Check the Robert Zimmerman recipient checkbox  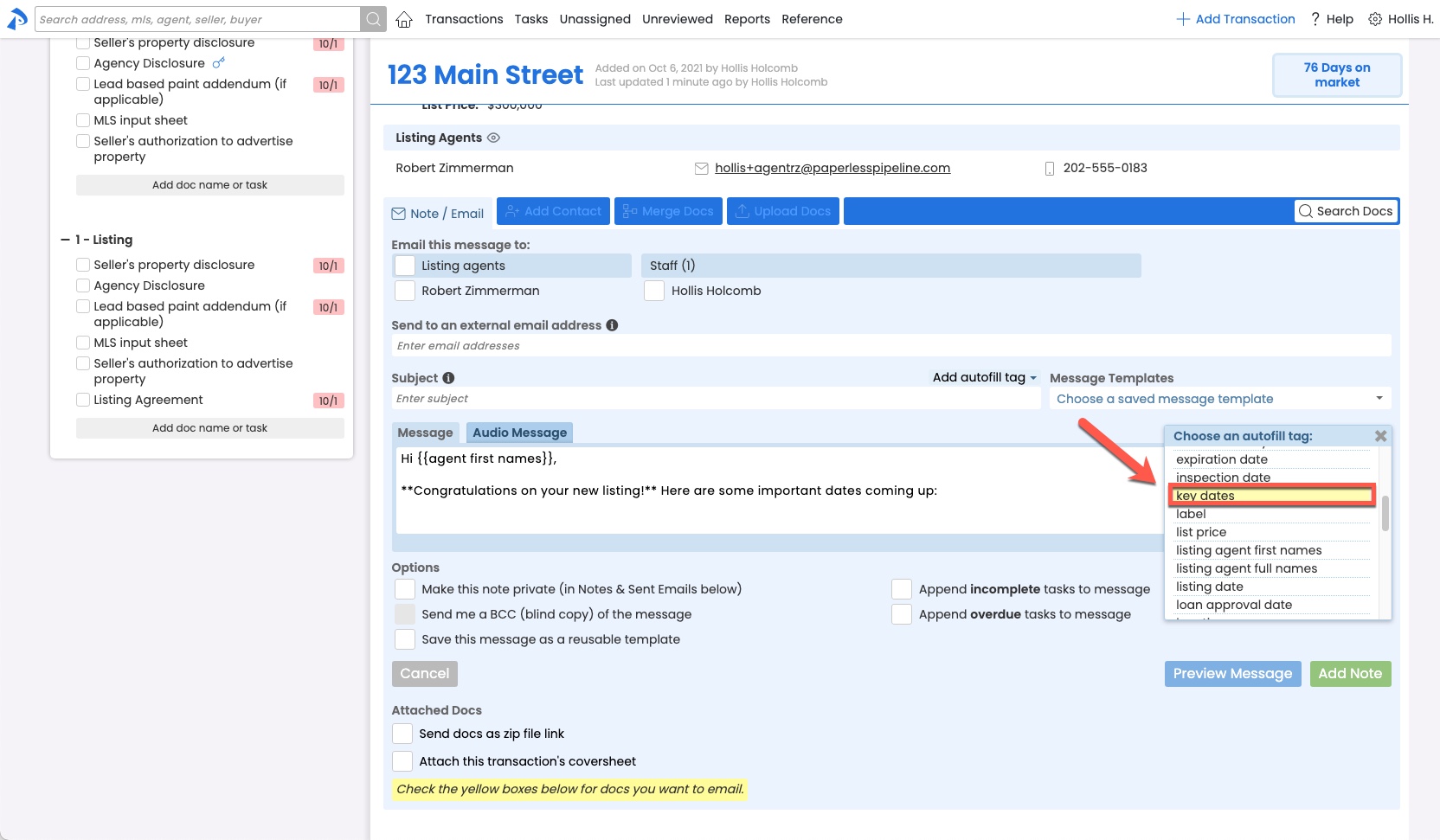405,291
